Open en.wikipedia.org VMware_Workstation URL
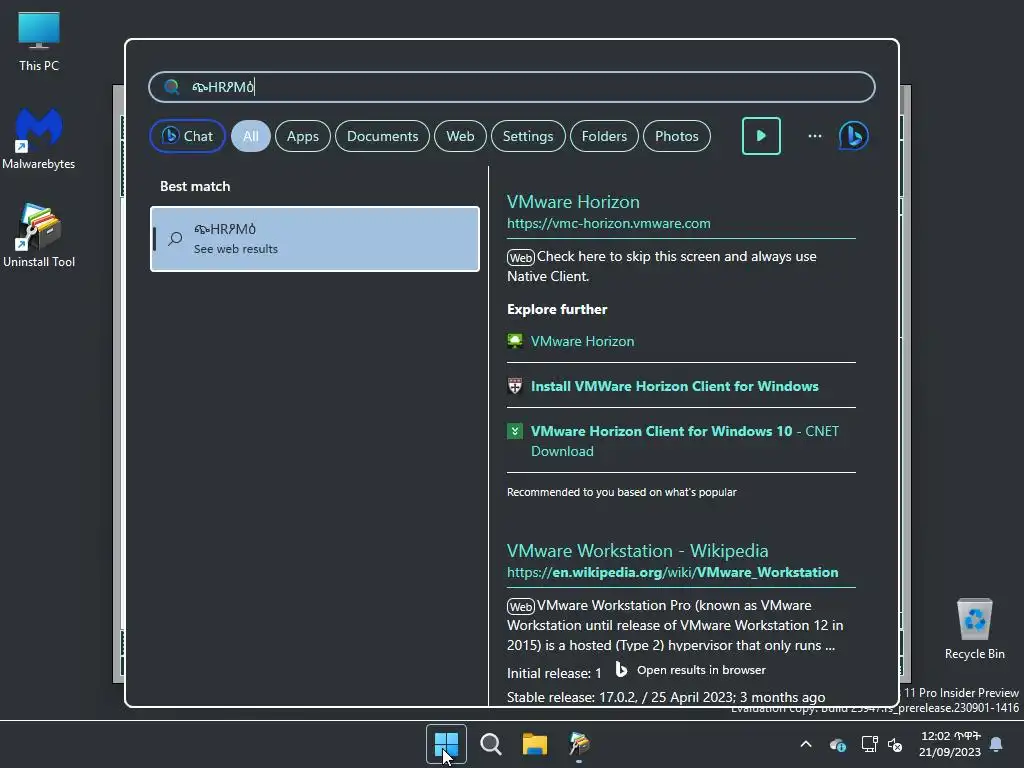 [673, 572]
